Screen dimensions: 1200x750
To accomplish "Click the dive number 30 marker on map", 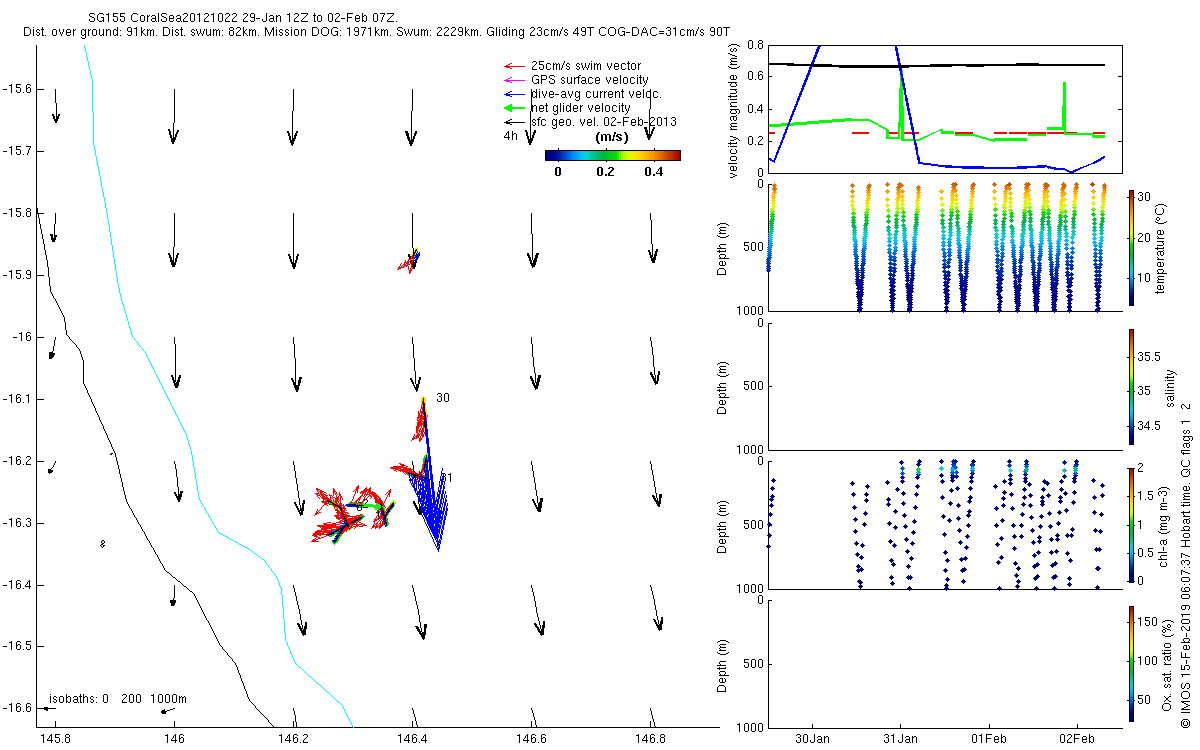I will click(x=442, y=398).
